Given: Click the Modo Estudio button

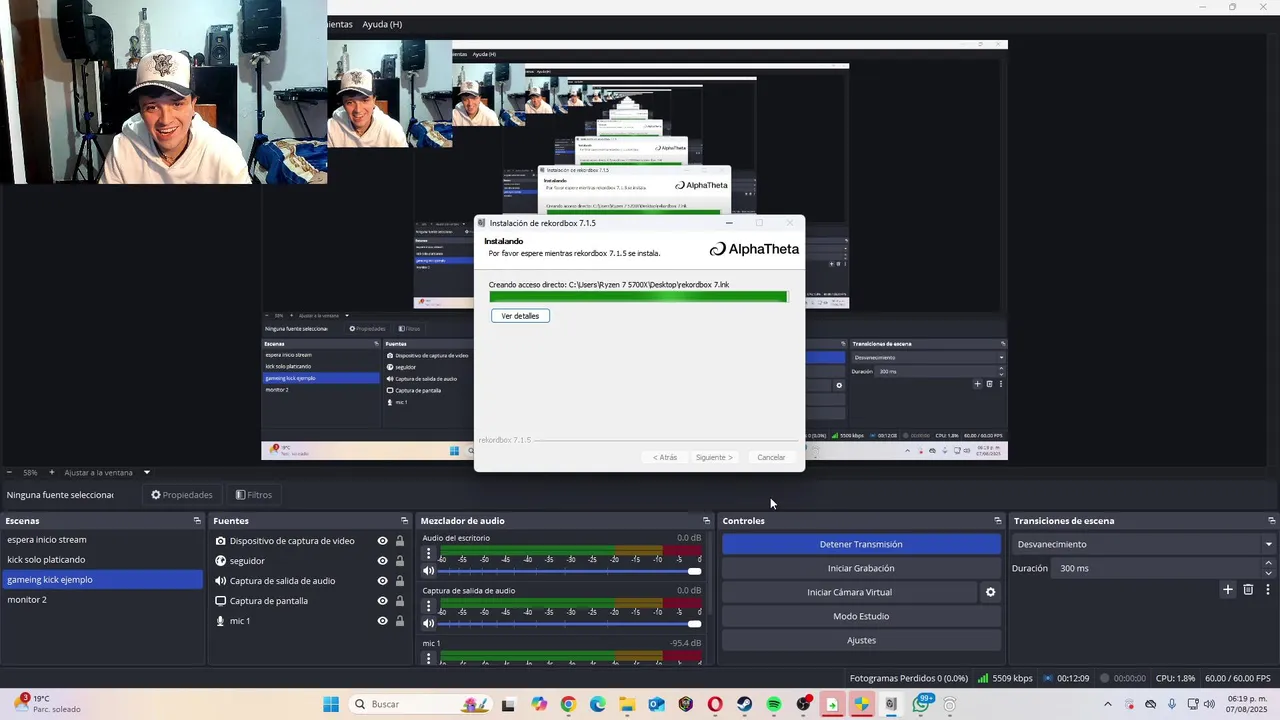Looking at the screenshot, I should click(861, 616).
